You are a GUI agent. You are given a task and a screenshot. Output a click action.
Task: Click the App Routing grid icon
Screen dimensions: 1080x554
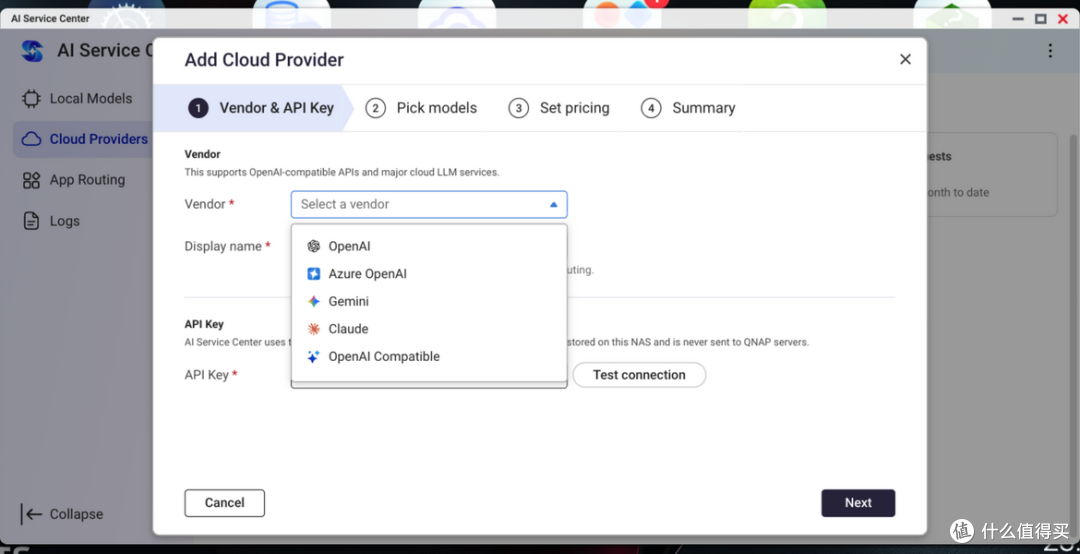[x=31, y=180]
